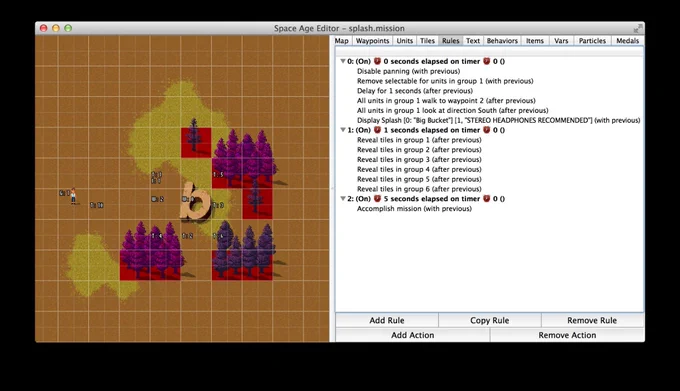Click the Remove Action button
680x391 pixels.
click(x=567, y=335)
